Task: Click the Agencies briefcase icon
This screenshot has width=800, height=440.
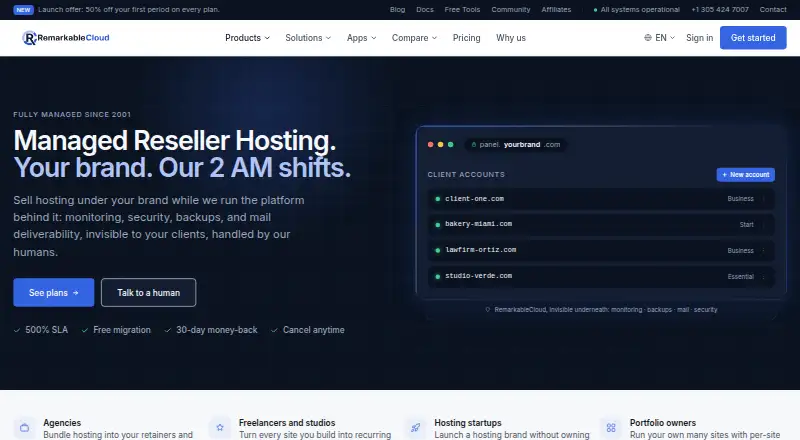Action: (x=24, y=428)
